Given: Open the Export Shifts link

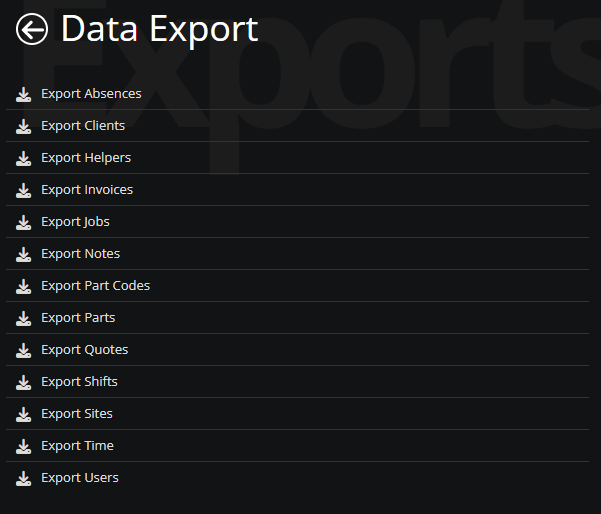Looking at the screenshot, I should (x=79, y=382).
